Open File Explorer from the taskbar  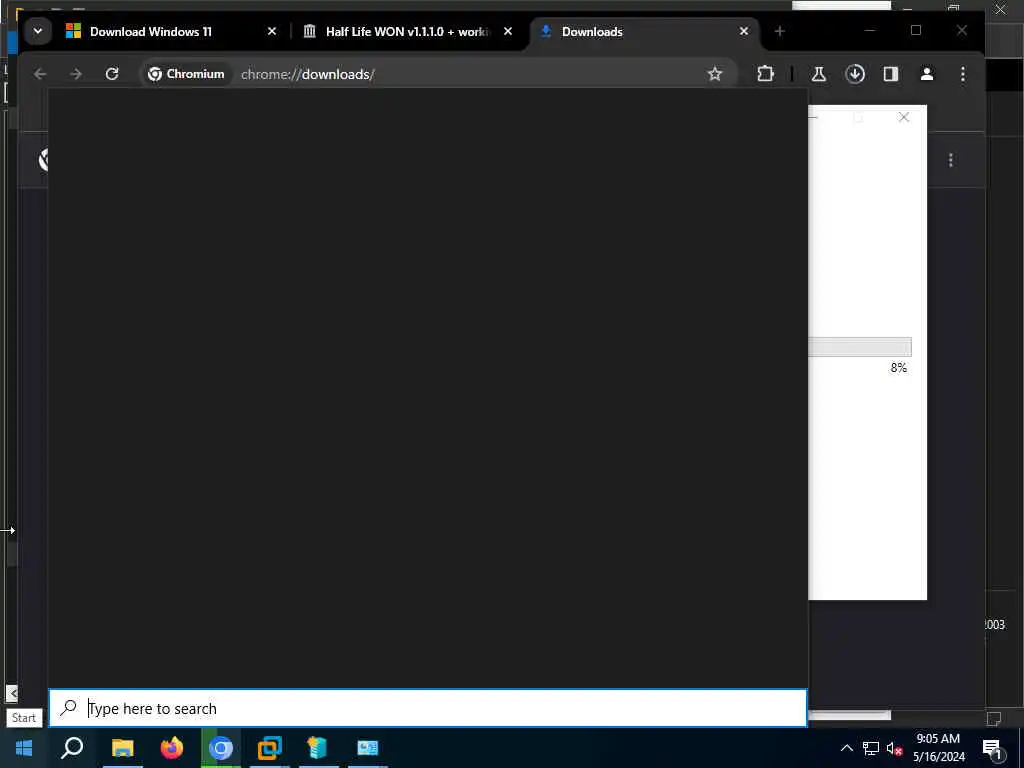tap(122, 748)
